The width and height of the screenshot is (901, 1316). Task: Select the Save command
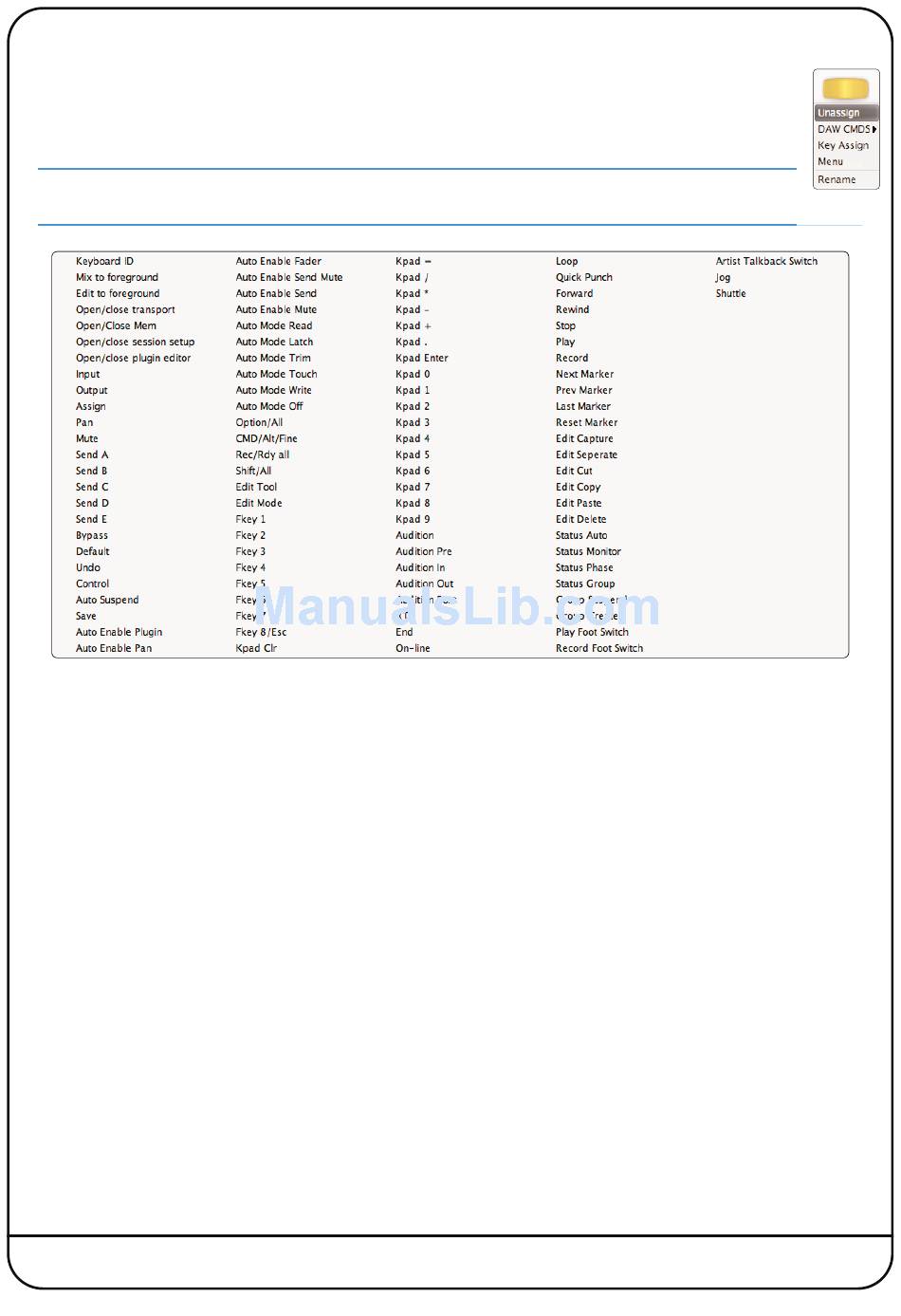point(85,616)
